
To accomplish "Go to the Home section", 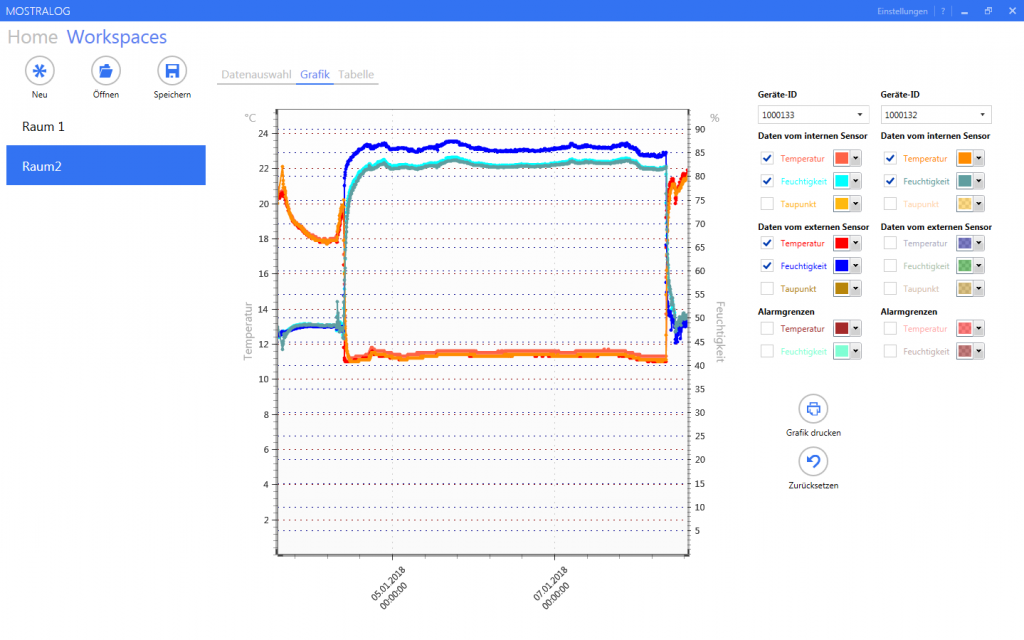I will (33, 38).
